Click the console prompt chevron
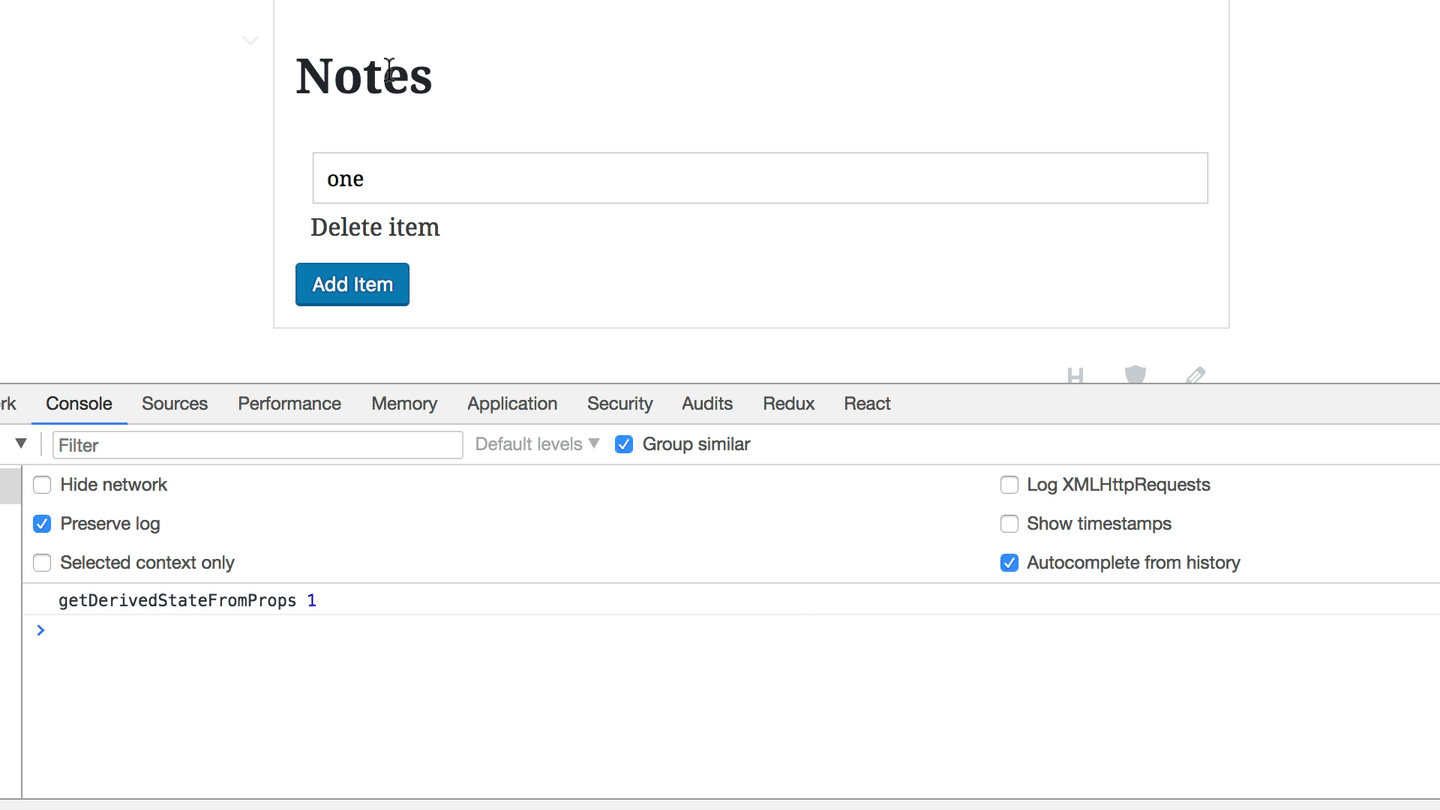 [40, 630]
